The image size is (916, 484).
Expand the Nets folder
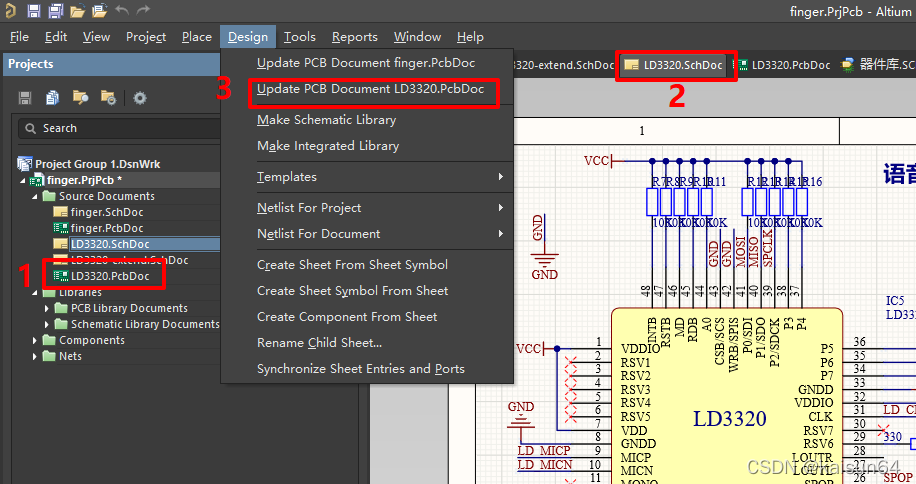coord(34,356)
